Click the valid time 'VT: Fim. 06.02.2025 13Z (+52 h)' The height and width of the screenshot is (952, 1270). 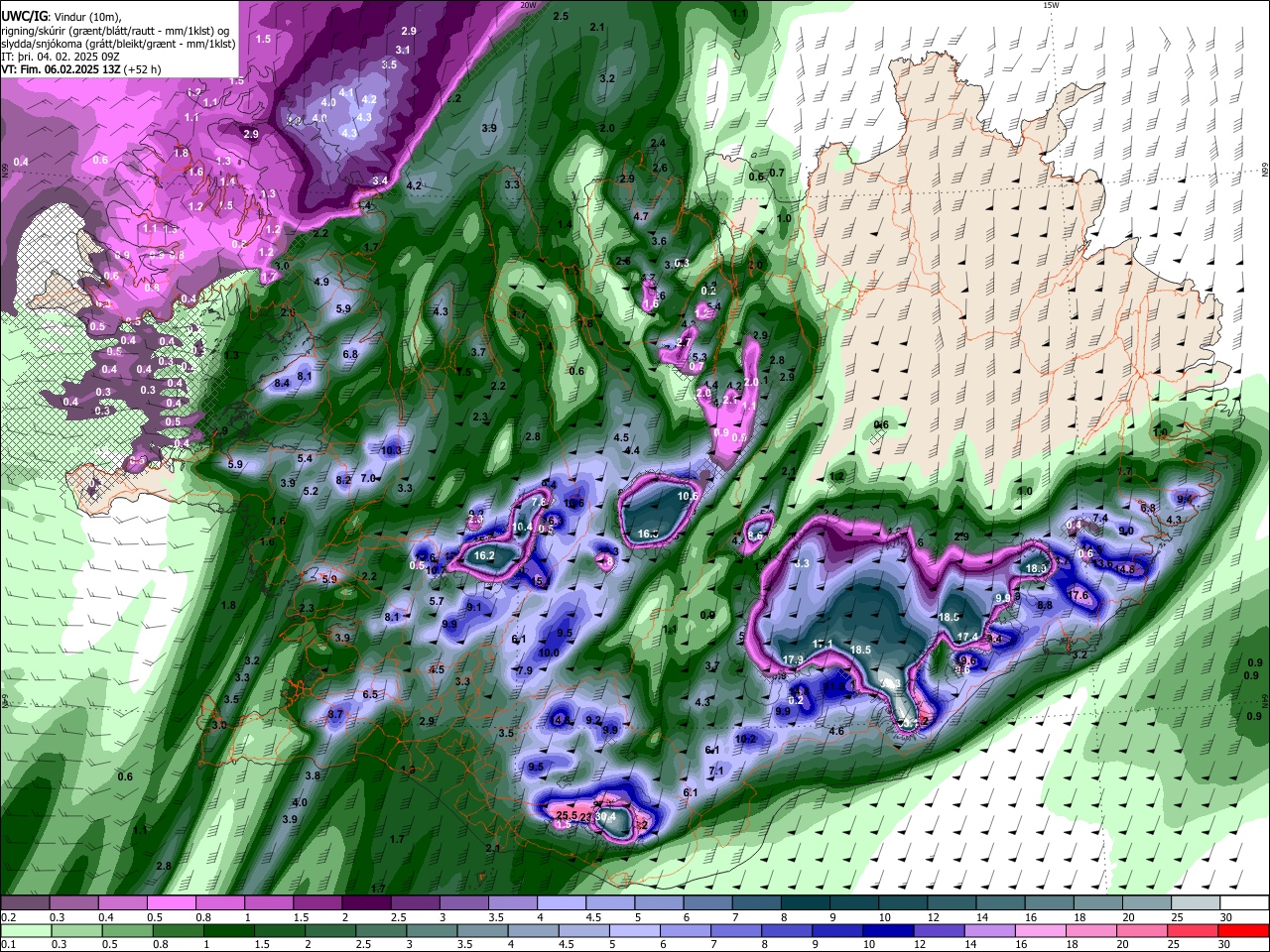tap(81, 69)
